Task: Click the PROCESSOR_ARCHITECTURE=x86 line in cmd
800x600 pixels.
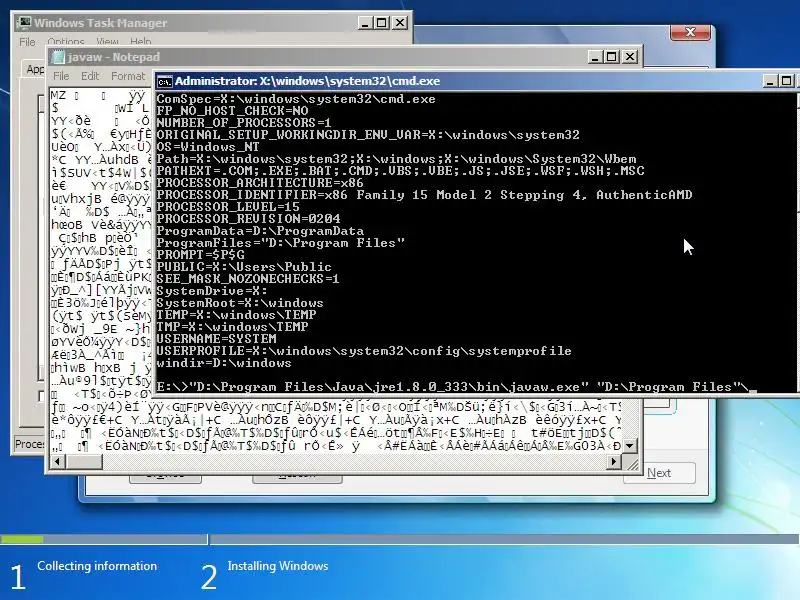Action: point(260,183)
